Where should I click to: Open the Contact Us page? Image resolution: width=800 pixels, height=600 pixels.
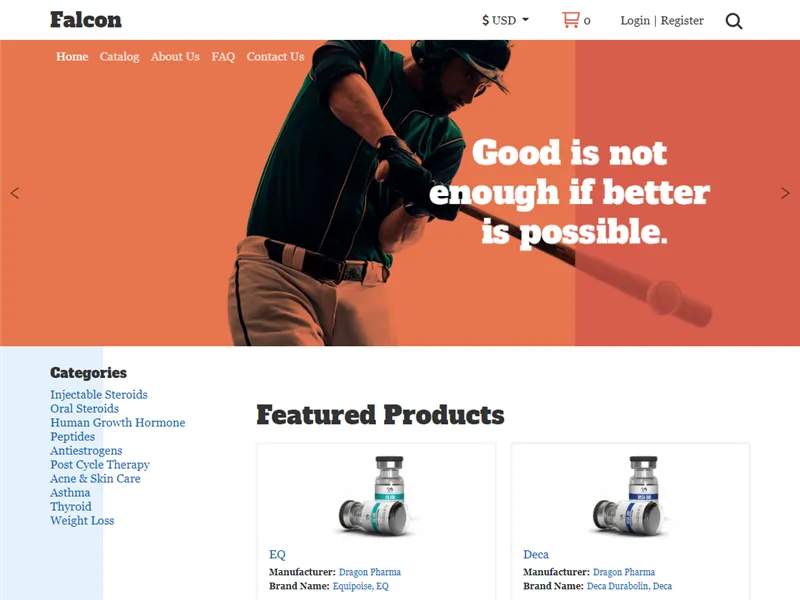click(276, 56)
